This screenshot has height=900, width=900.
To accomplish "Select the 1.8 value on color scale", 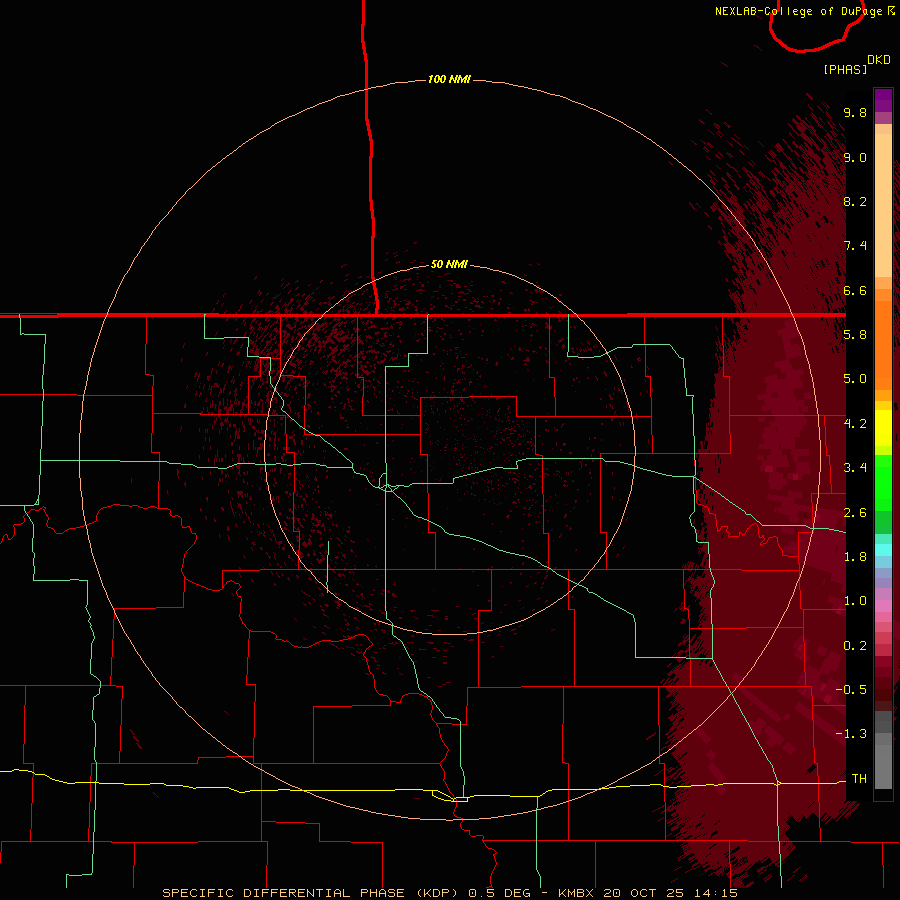I will (855, 557).
